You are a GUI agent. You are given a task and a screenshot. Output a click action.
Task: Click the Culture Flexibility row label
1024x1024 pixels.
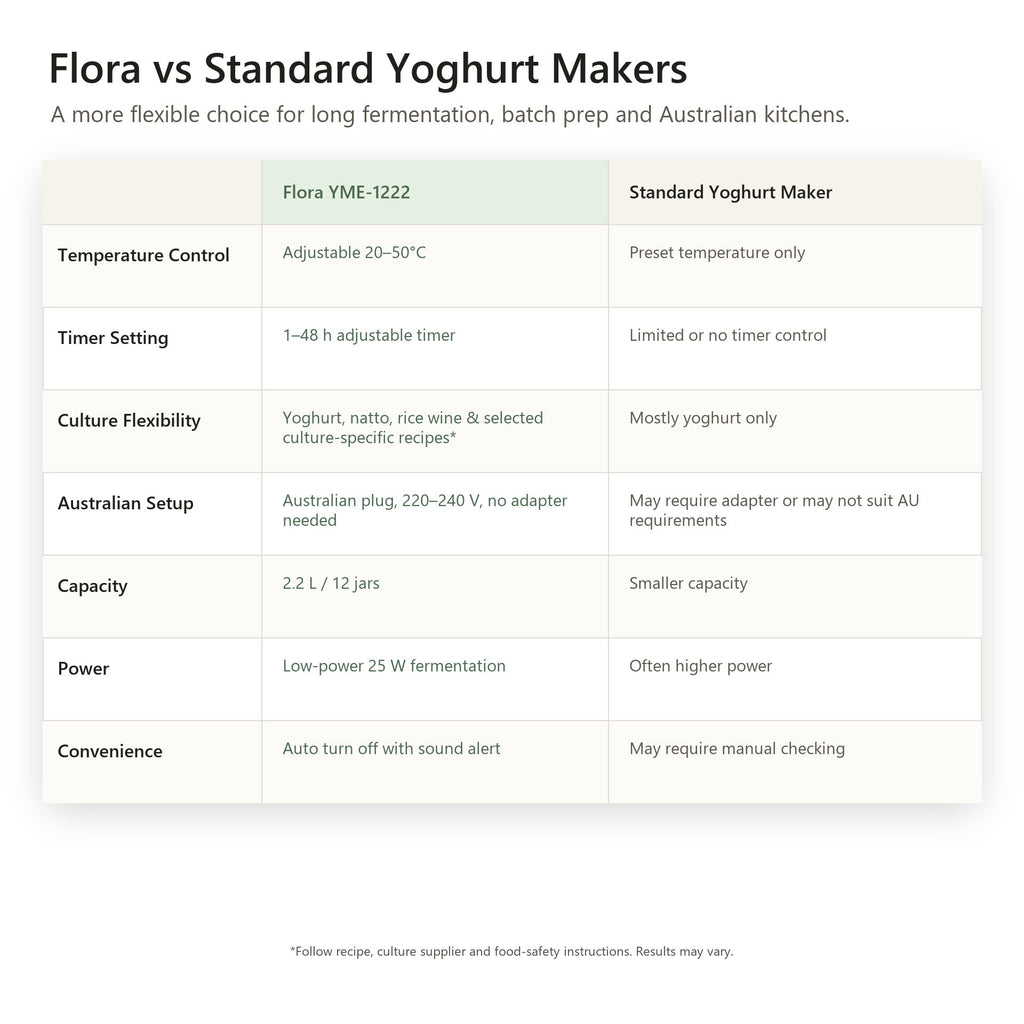click(x=129, y=421)
